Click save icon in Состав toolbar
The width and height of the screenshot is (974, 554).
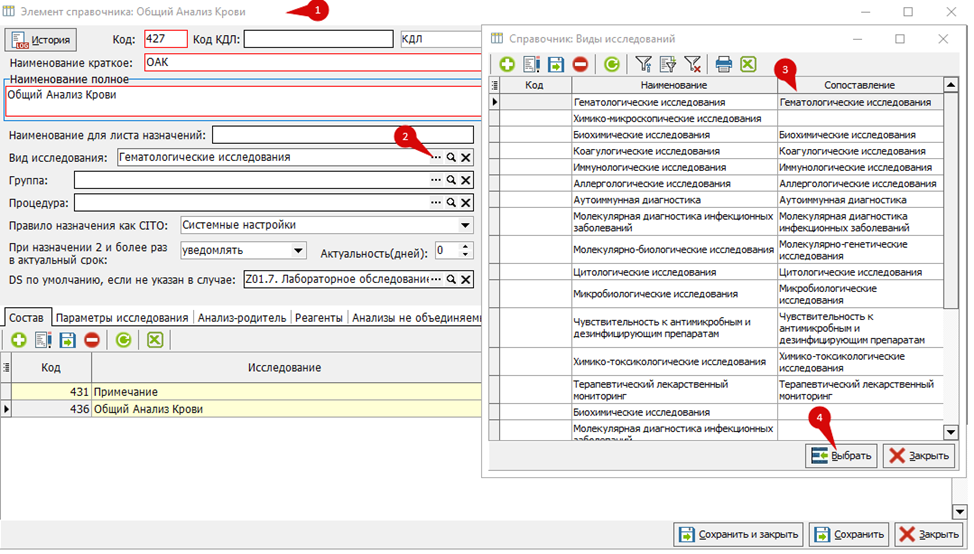point(67,340)
